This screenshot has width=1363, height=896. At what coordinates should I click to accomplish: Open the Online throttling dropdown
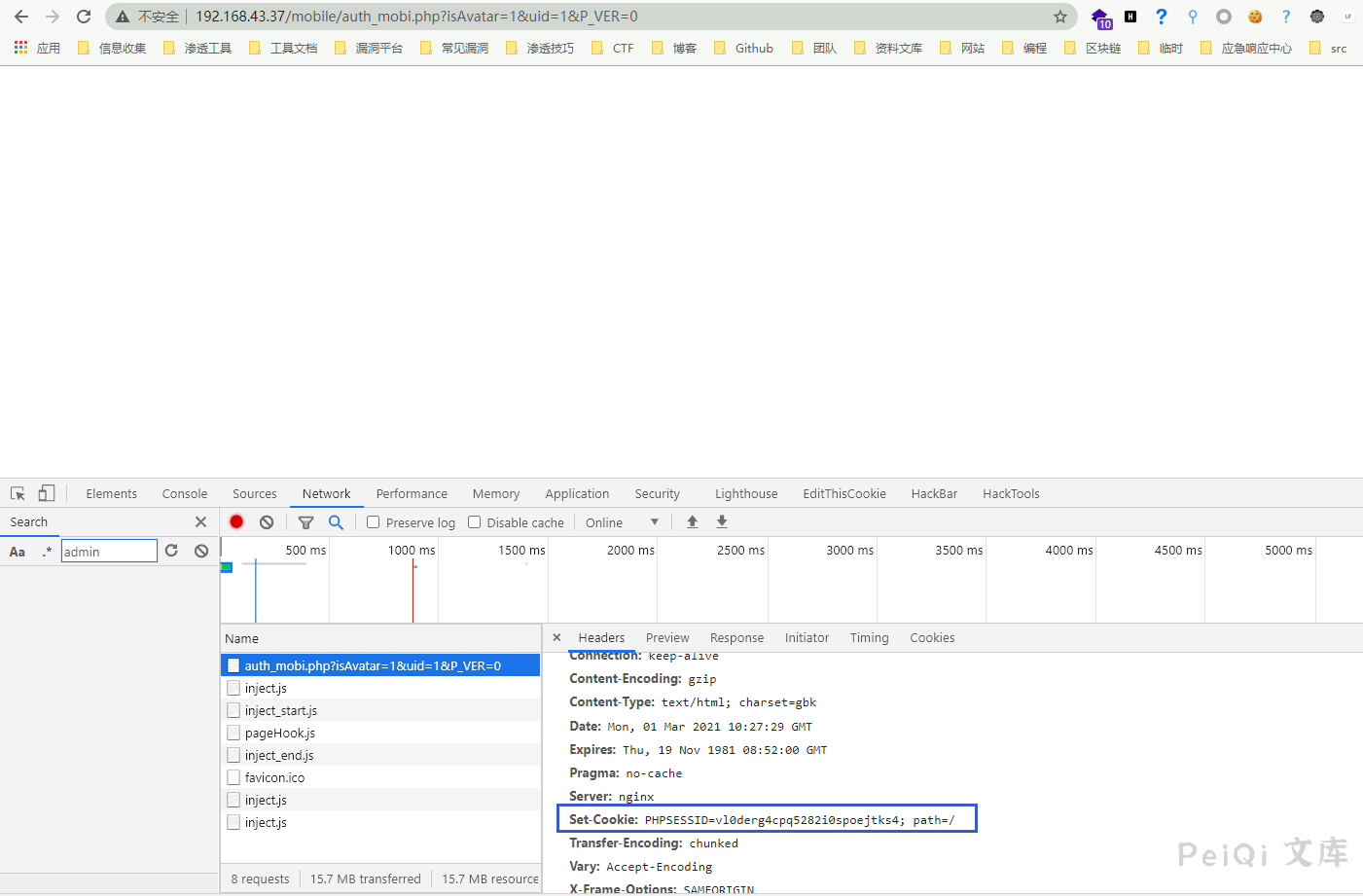click(622, 522)
